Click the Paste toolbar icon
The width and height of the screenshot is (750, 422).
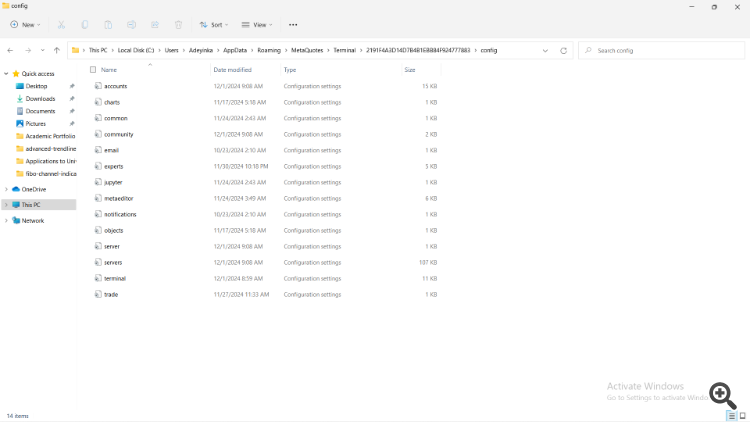[108, 25]
